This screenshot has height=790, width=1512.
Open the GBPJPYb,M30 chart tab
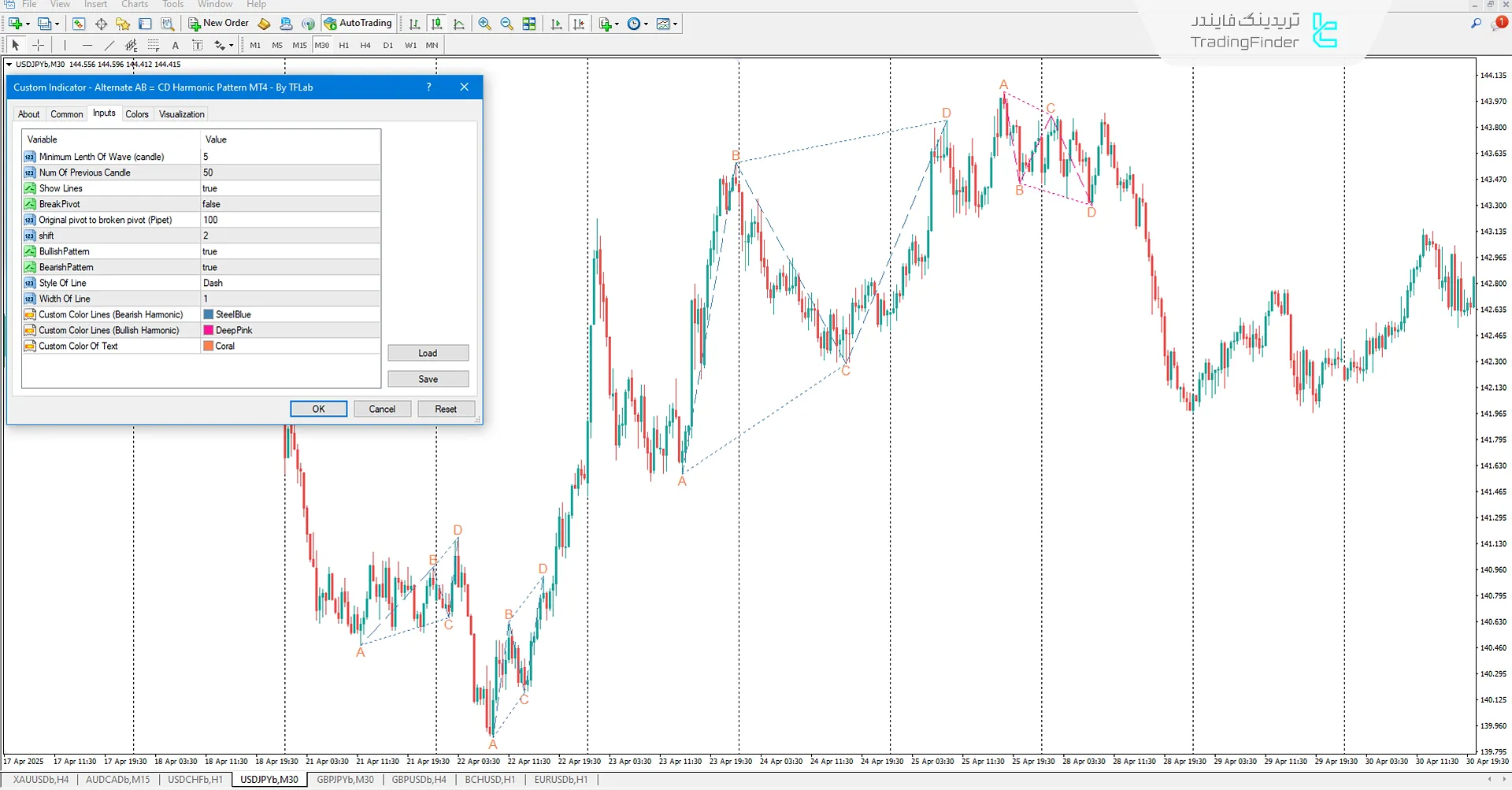pyautogui.click(x=345, y=780)
